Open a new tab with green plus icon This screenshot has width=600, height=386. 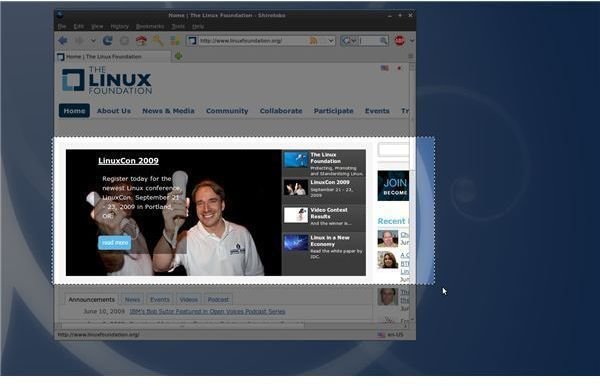178,56
